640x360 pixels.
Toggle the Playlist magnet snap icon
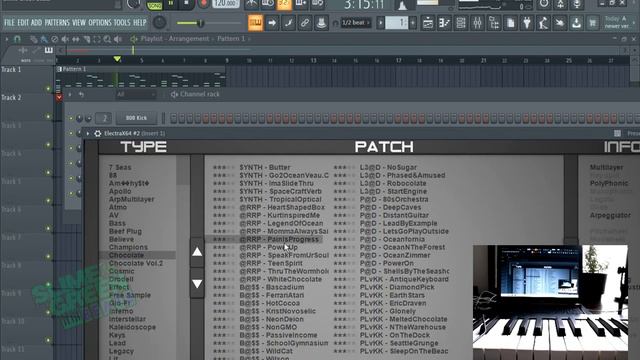[17, 39]
